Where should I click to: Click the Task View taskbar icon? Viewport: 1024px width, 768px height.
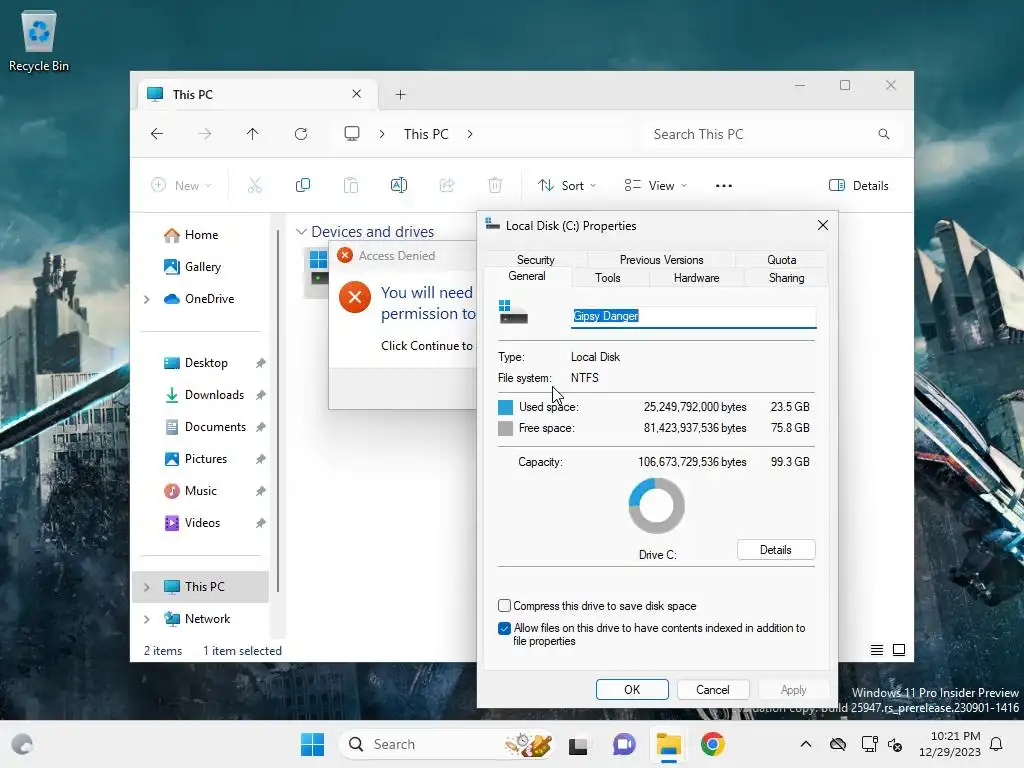tap(578, 744)
